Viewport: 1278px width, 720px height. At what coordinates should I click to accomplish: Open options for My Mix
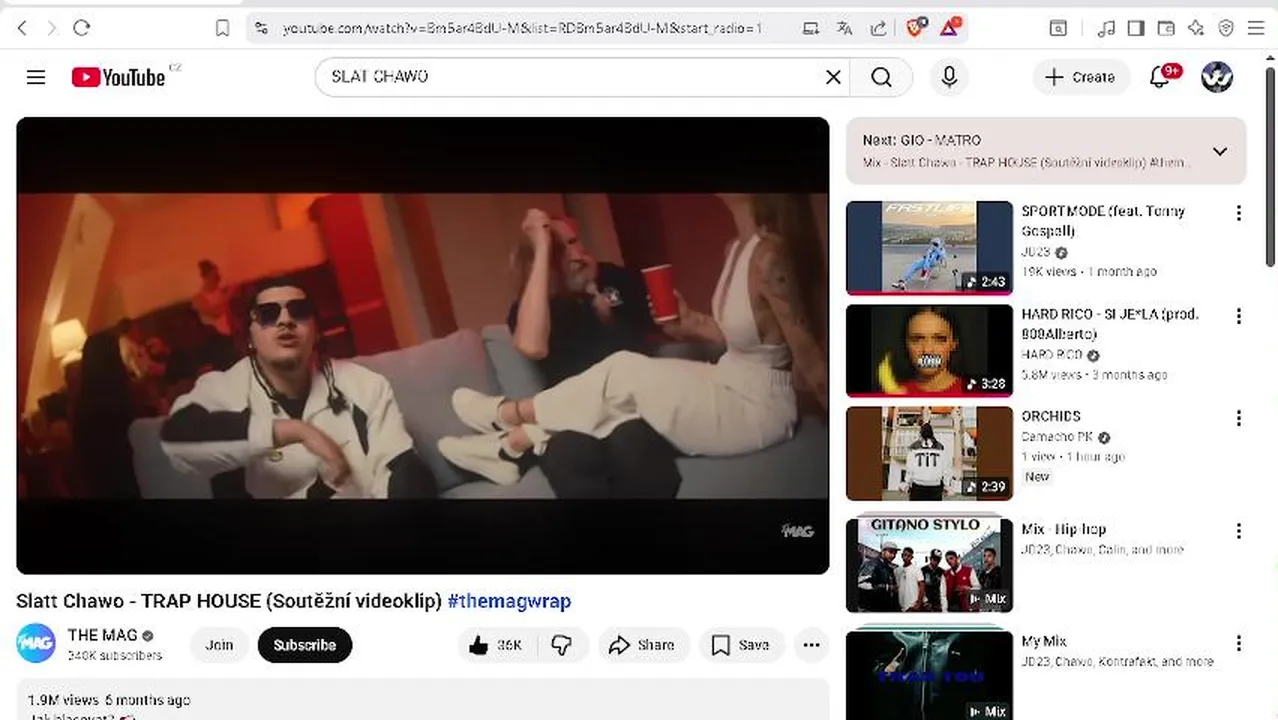click(x=1239, y=643)
